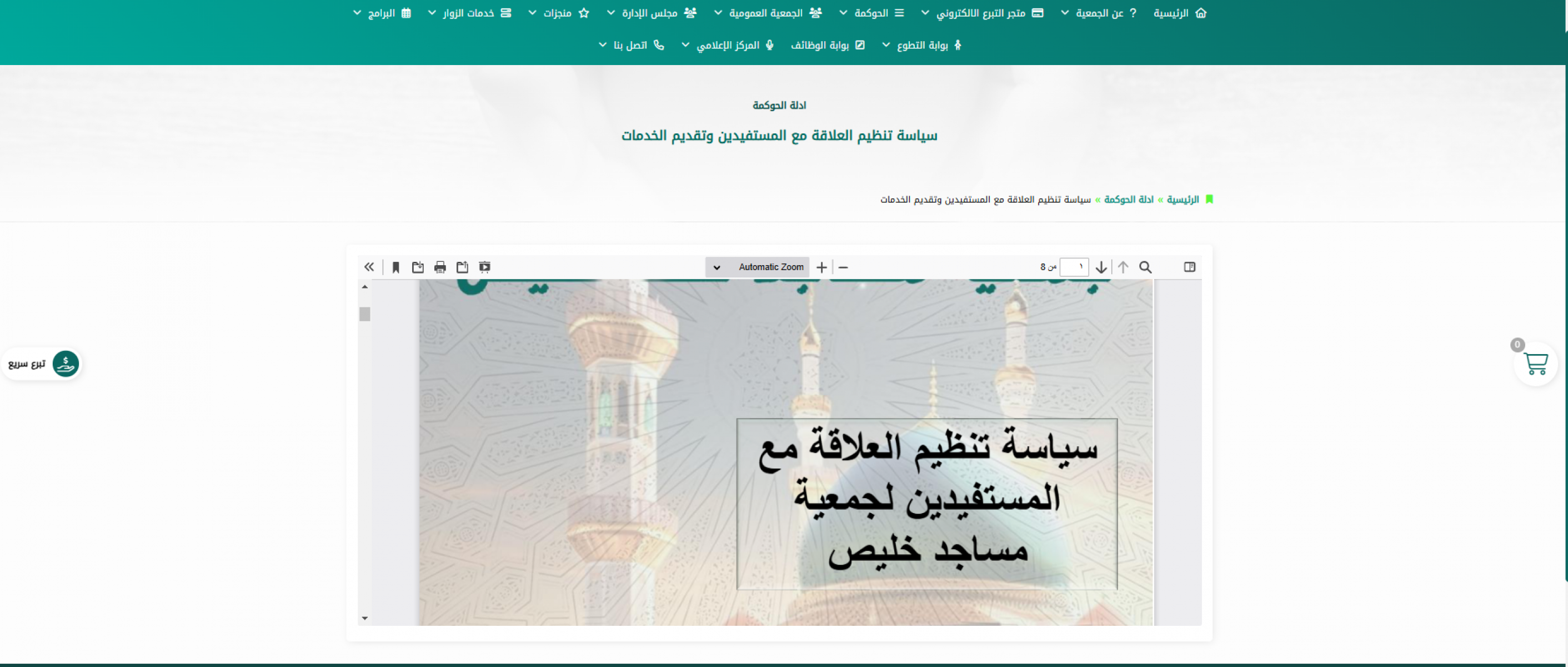Click PDF viewer scroll down arrow
This screenshot has height=667, width=1568.
[x=364, y=618]
